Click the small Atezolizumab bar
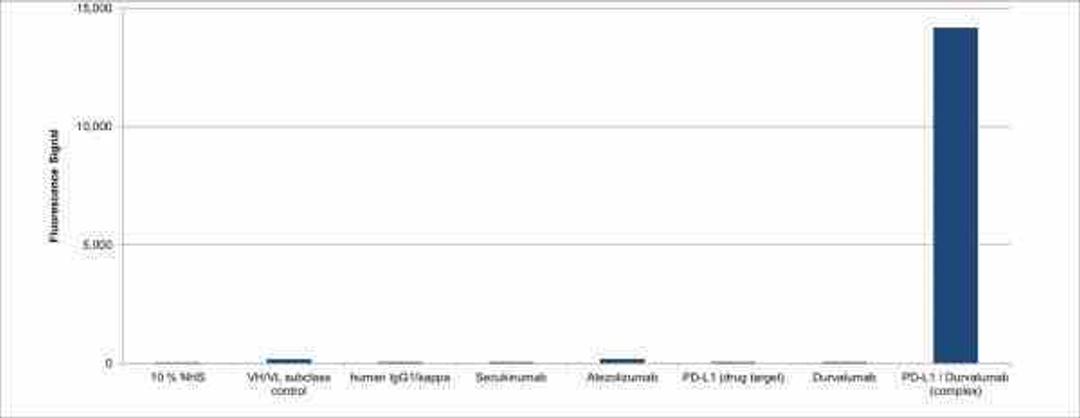 point(622,360)
